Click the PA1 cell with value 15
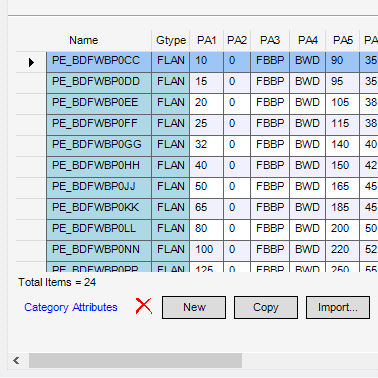Image resolution: width=378 pixels, height=378 pixels. [x=206, y=83]
